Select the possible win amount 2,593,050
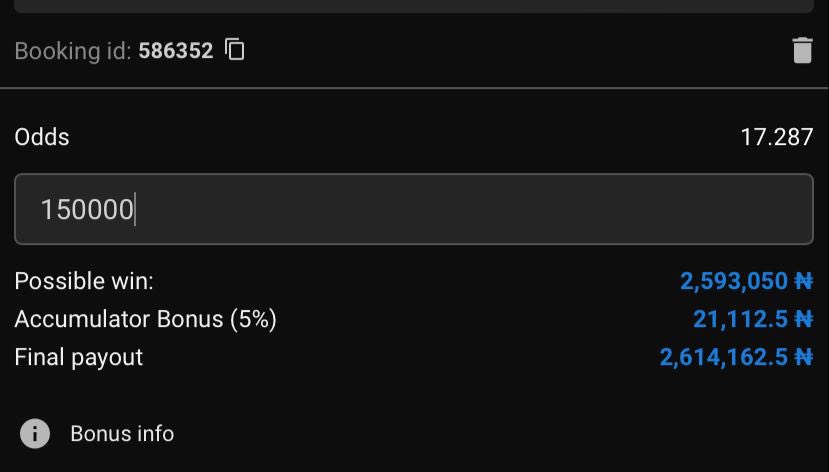Screen dimensions: 829x472 (x=734, y=281)
